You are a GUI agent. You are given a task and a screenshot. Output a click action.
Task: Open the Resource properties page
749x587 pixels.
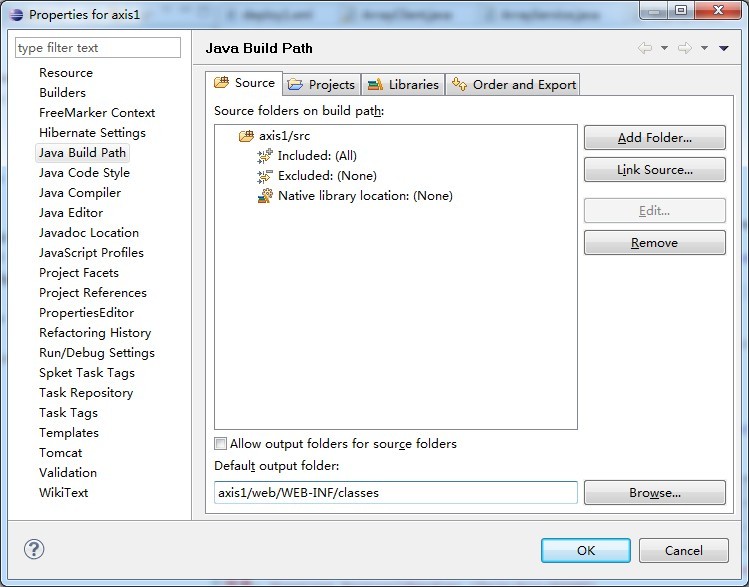[66, 73]
